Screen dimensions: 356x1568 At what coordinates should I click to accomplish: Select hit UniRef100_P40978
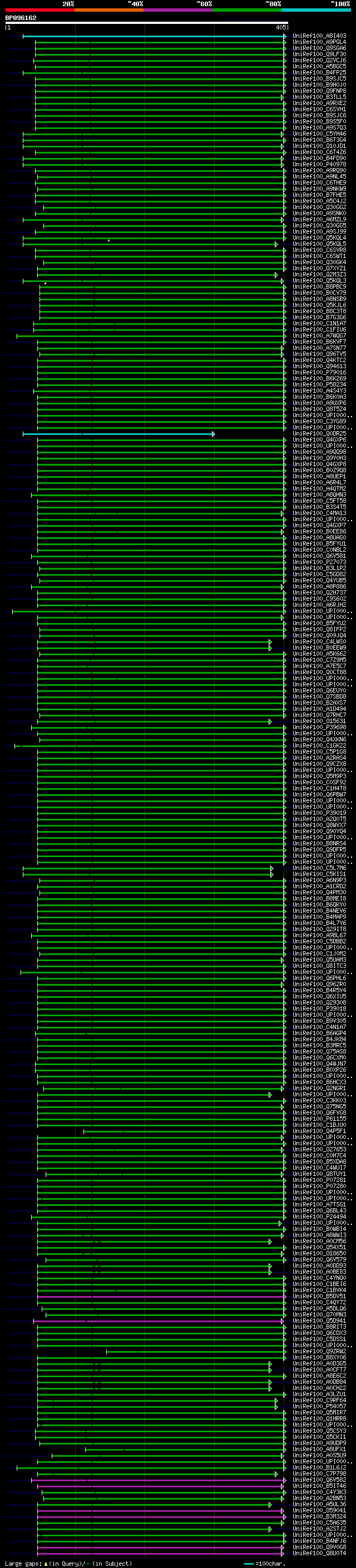click(319, 164)
